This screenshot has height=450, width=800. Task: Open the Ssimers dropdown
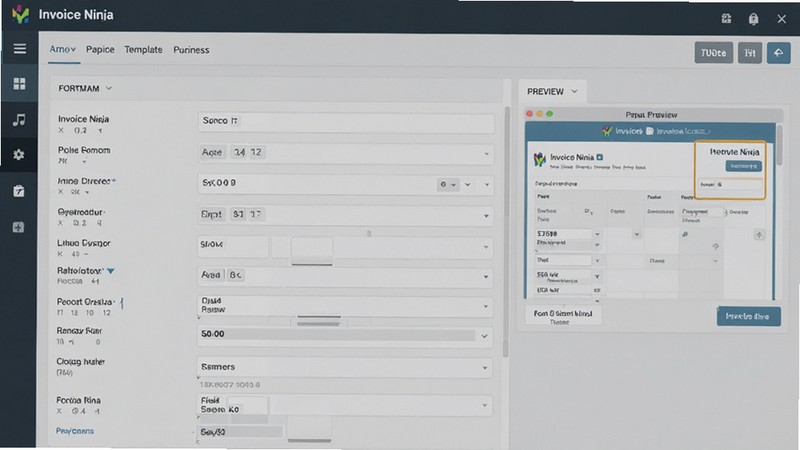point(485,367)
